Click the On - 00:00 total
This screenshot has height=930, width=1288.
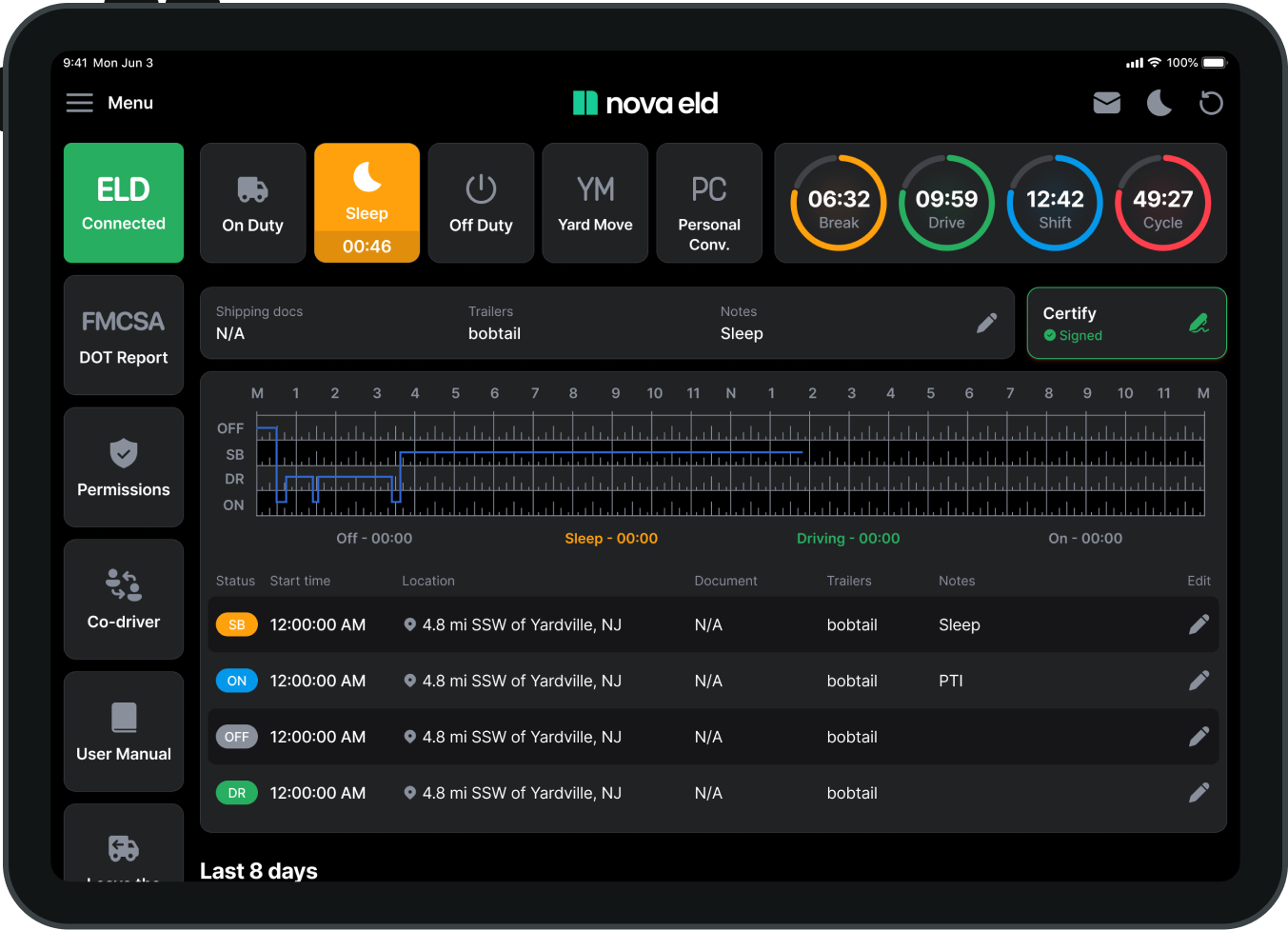click(1085, 539)
